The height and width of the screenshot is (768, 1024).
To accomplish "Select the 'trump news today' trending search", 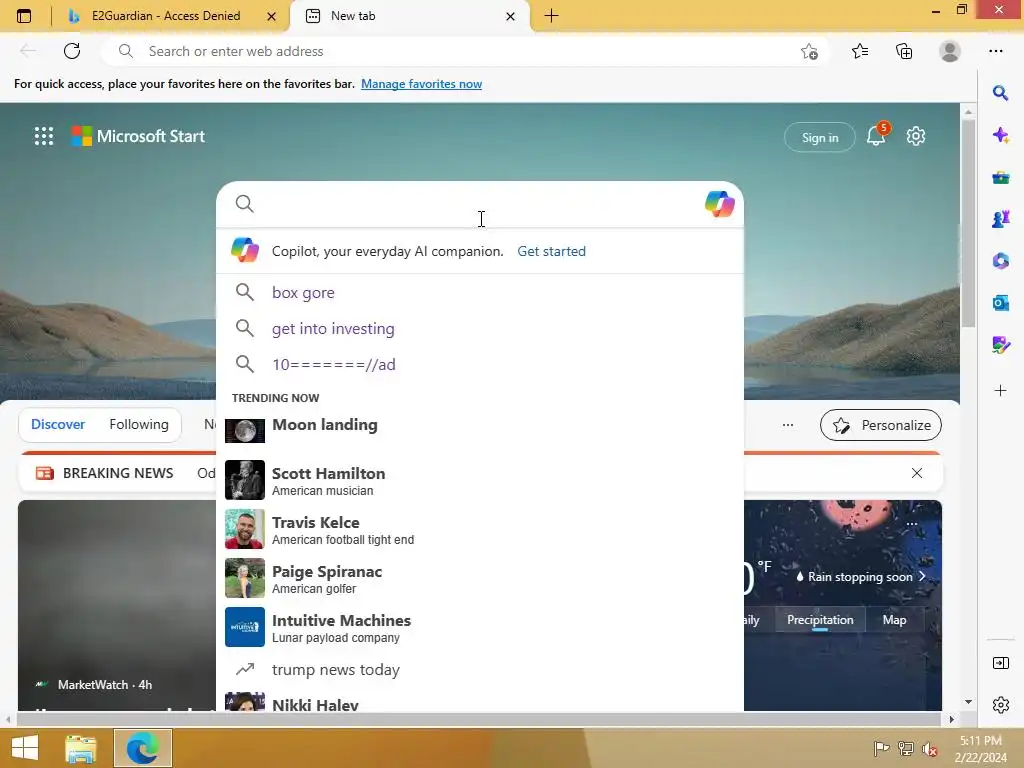I will [480, 669].
